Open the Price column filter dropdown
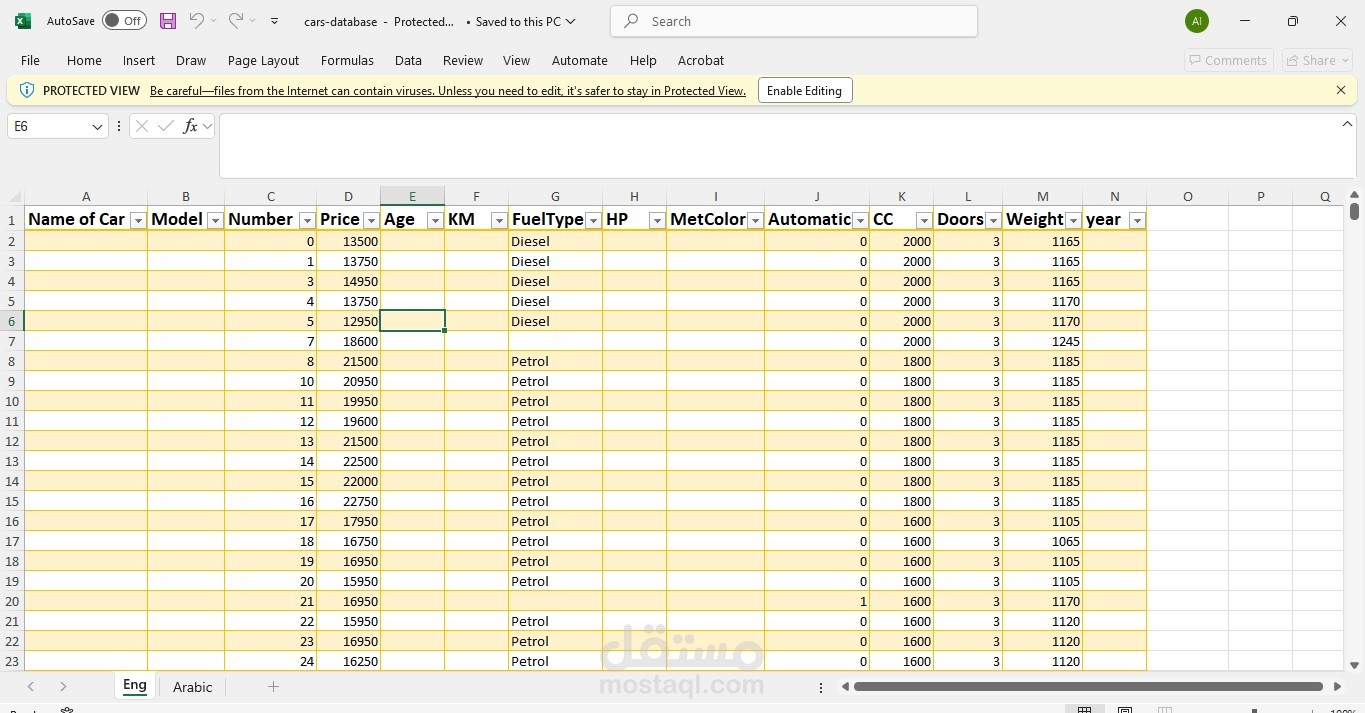 coord(371,219)
